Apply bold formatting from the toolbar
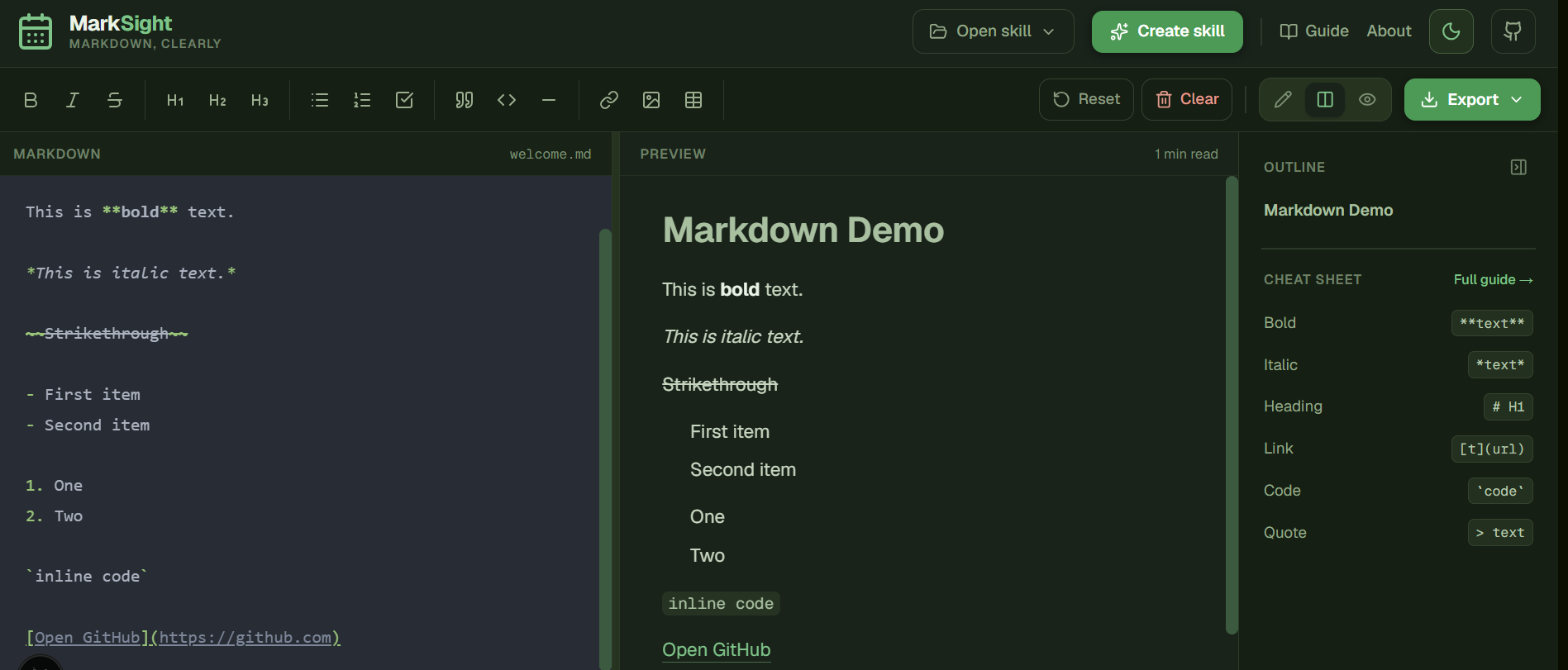This screenshot has width=1568, height=670. [31, 100]
